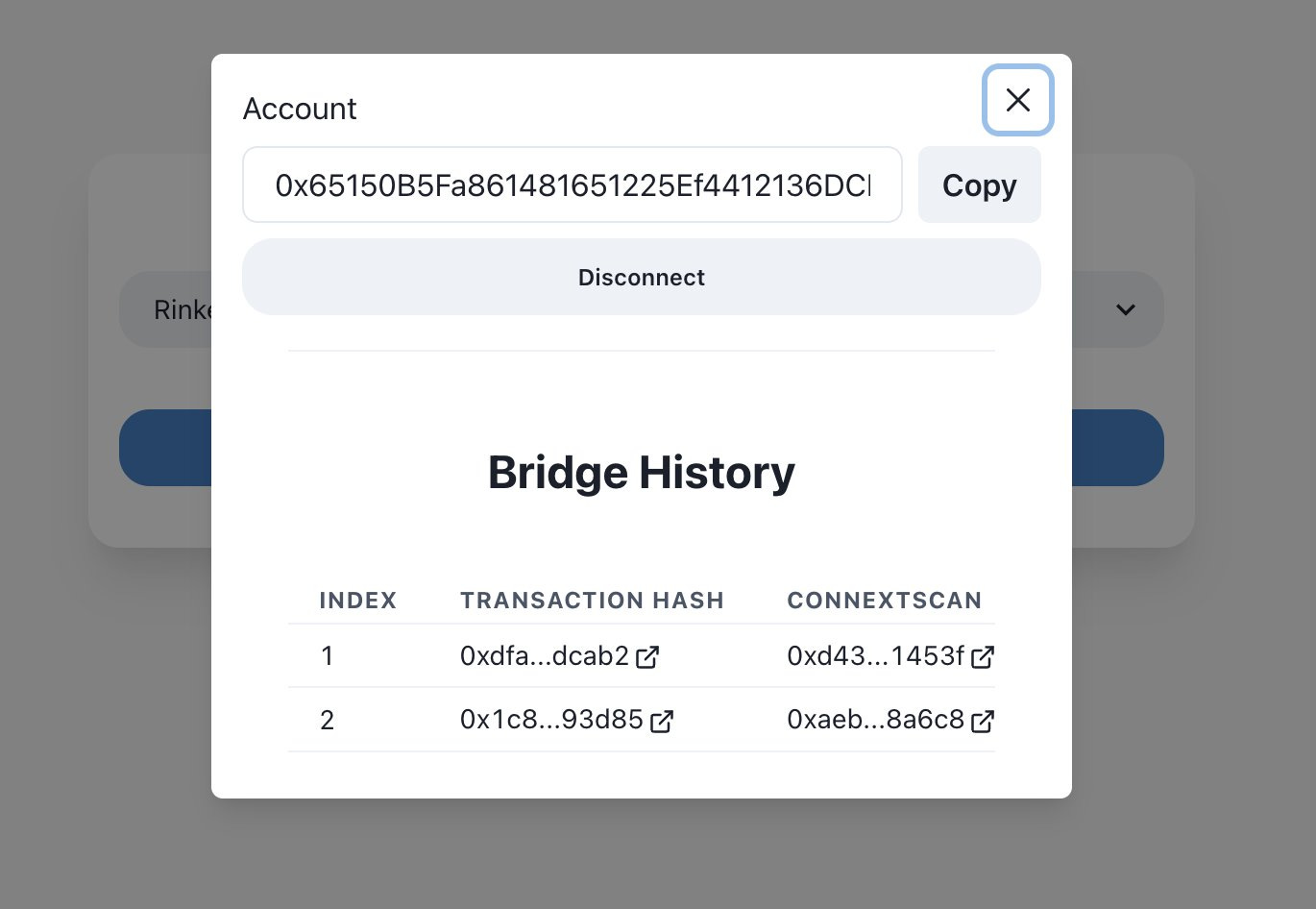The width and height of the screenshot is (1316, 909).
Task: Click the Bridge History heading
Action: click(x=641, y=472)
